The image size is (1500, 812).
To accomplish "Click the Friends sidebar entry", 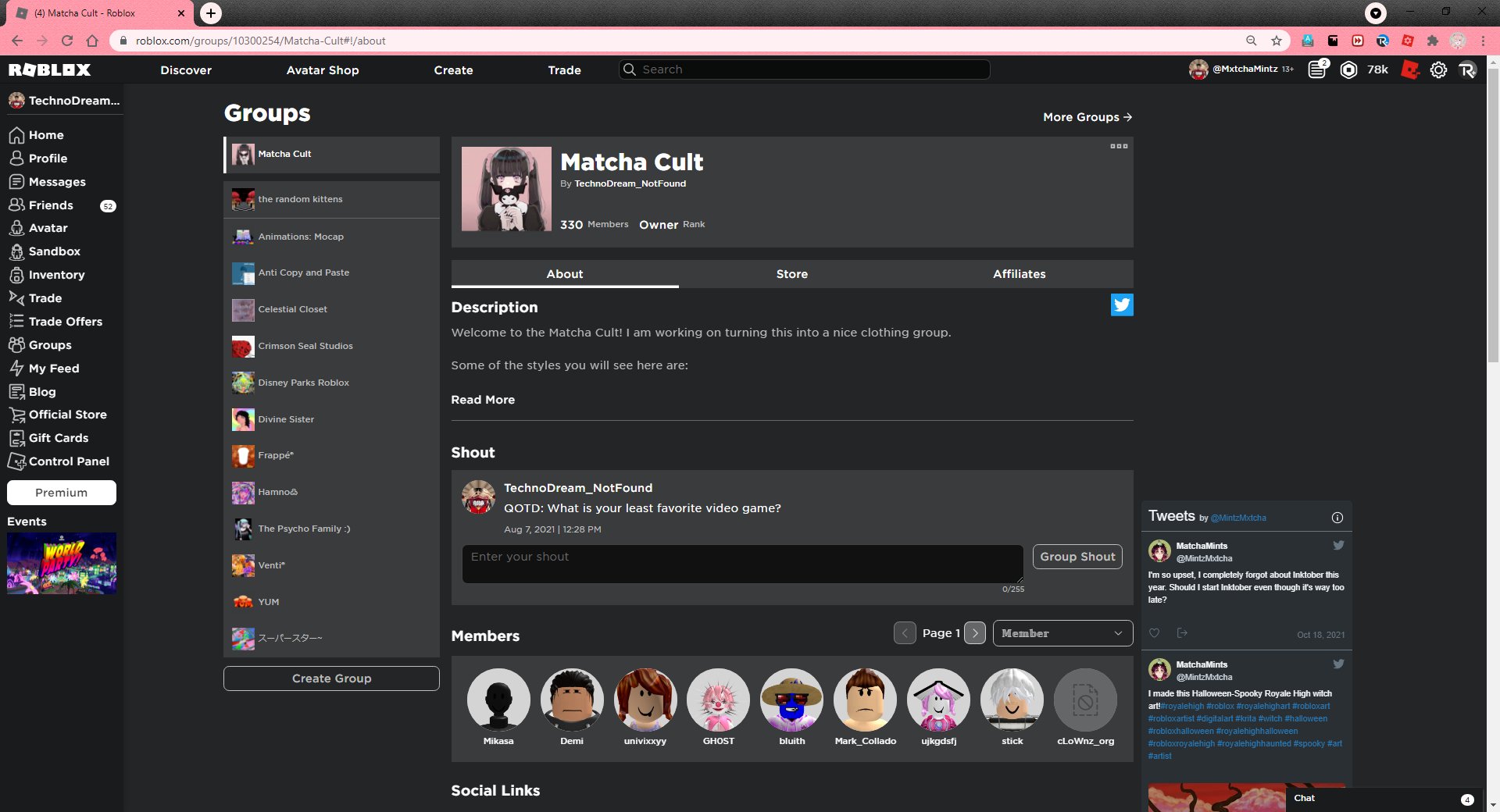I will (x=62, y=205).
